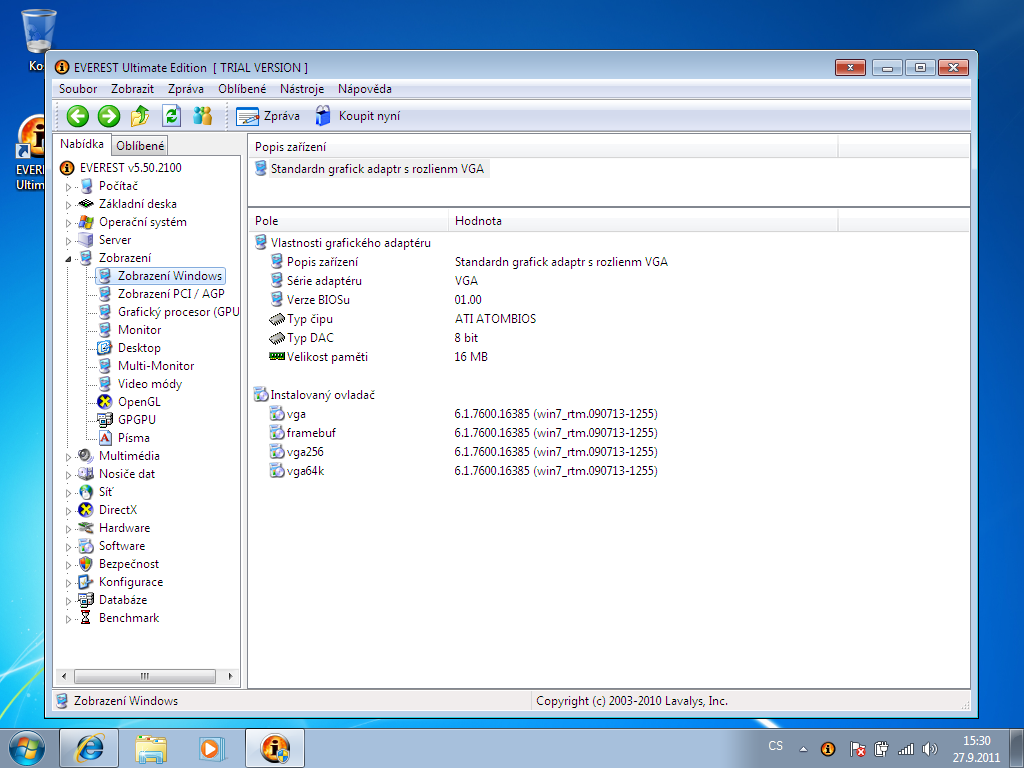Image resolution: width=1024 pixels, height=768 pixels.
Task: Expand the DirectX tree node
Action: [x=69, y=510]
